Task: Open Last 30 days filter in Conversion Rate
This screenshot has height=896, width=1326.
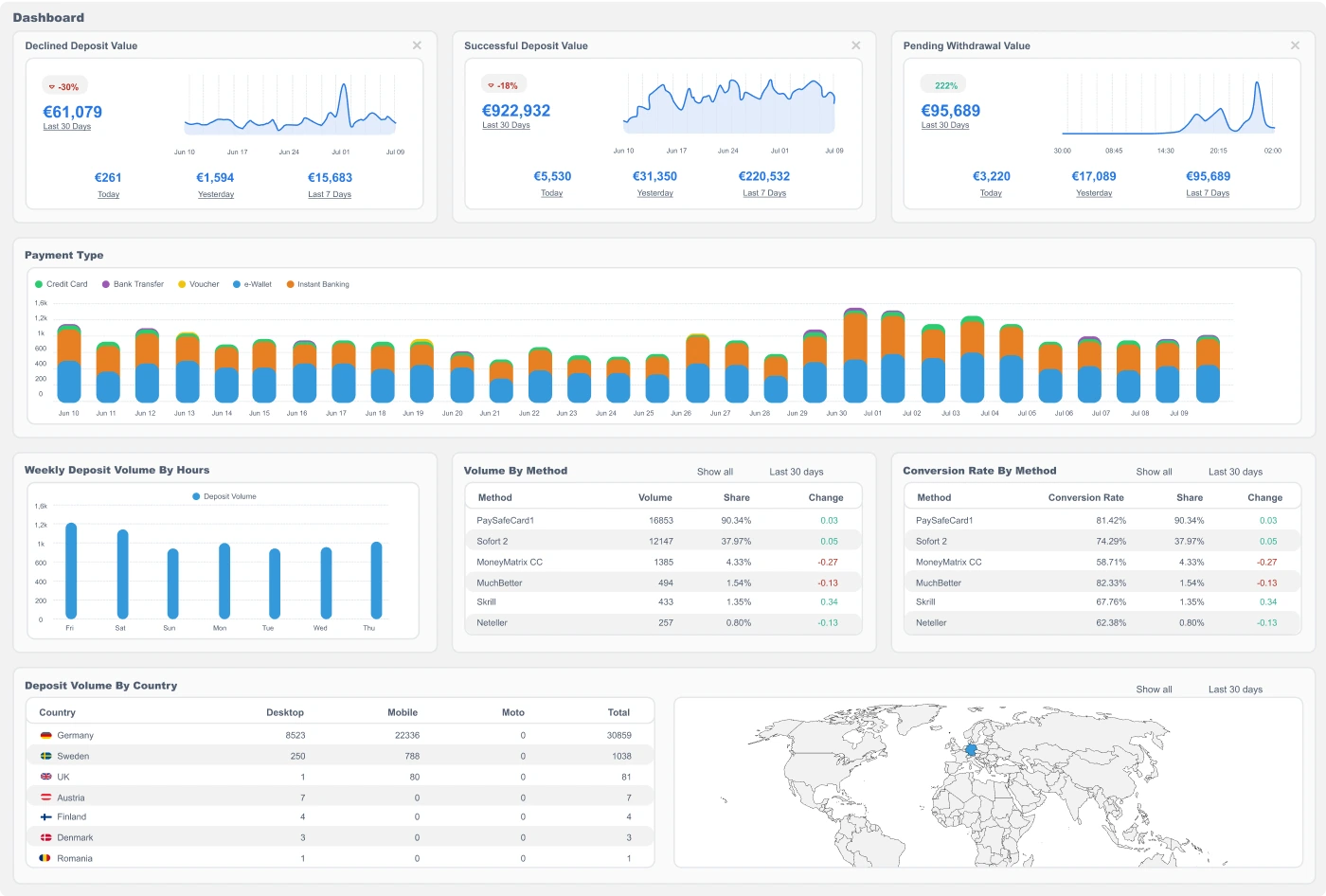Action: click(x=1235, y=472)
